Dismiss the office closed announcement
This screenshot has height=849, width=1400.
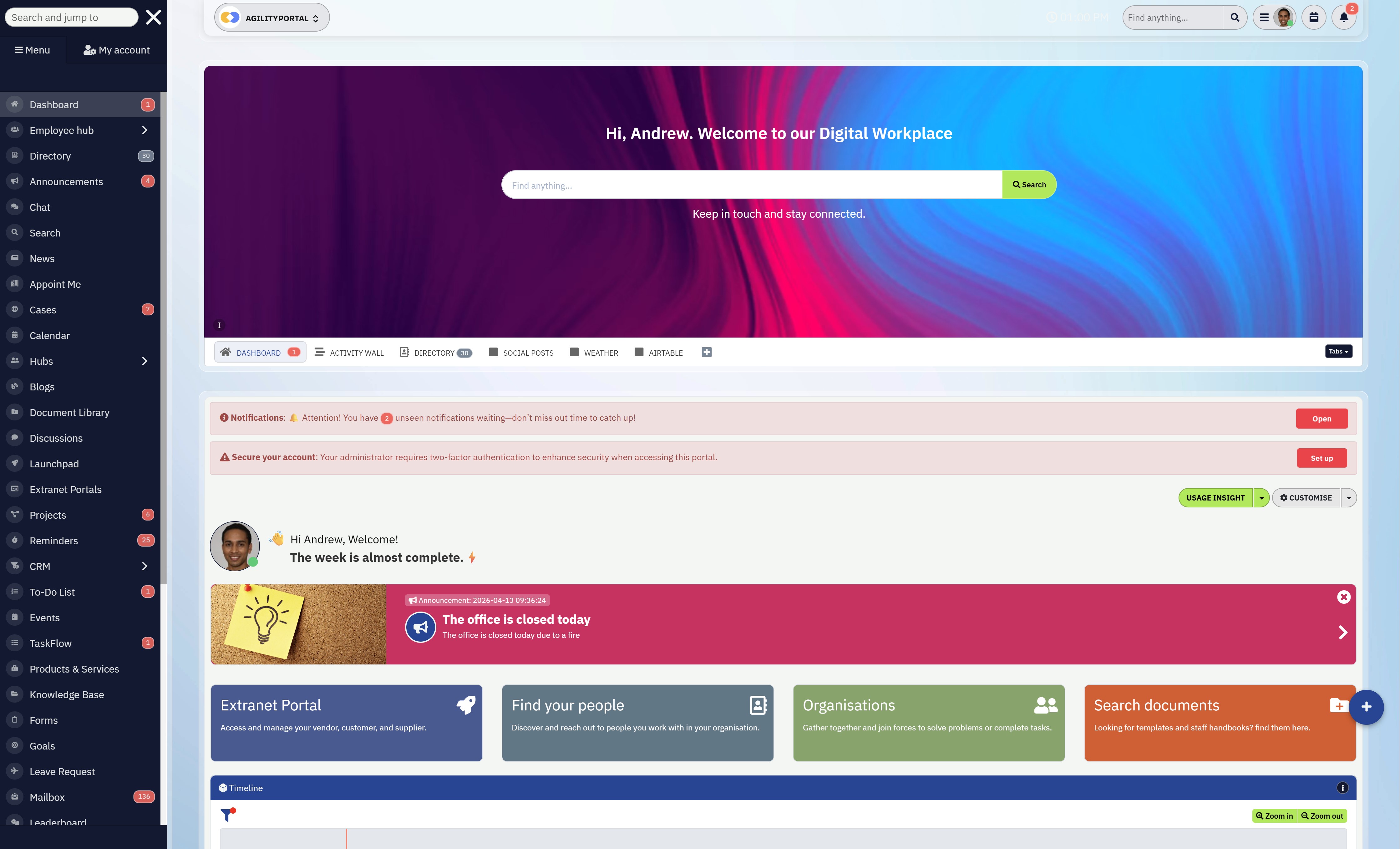1344,597
